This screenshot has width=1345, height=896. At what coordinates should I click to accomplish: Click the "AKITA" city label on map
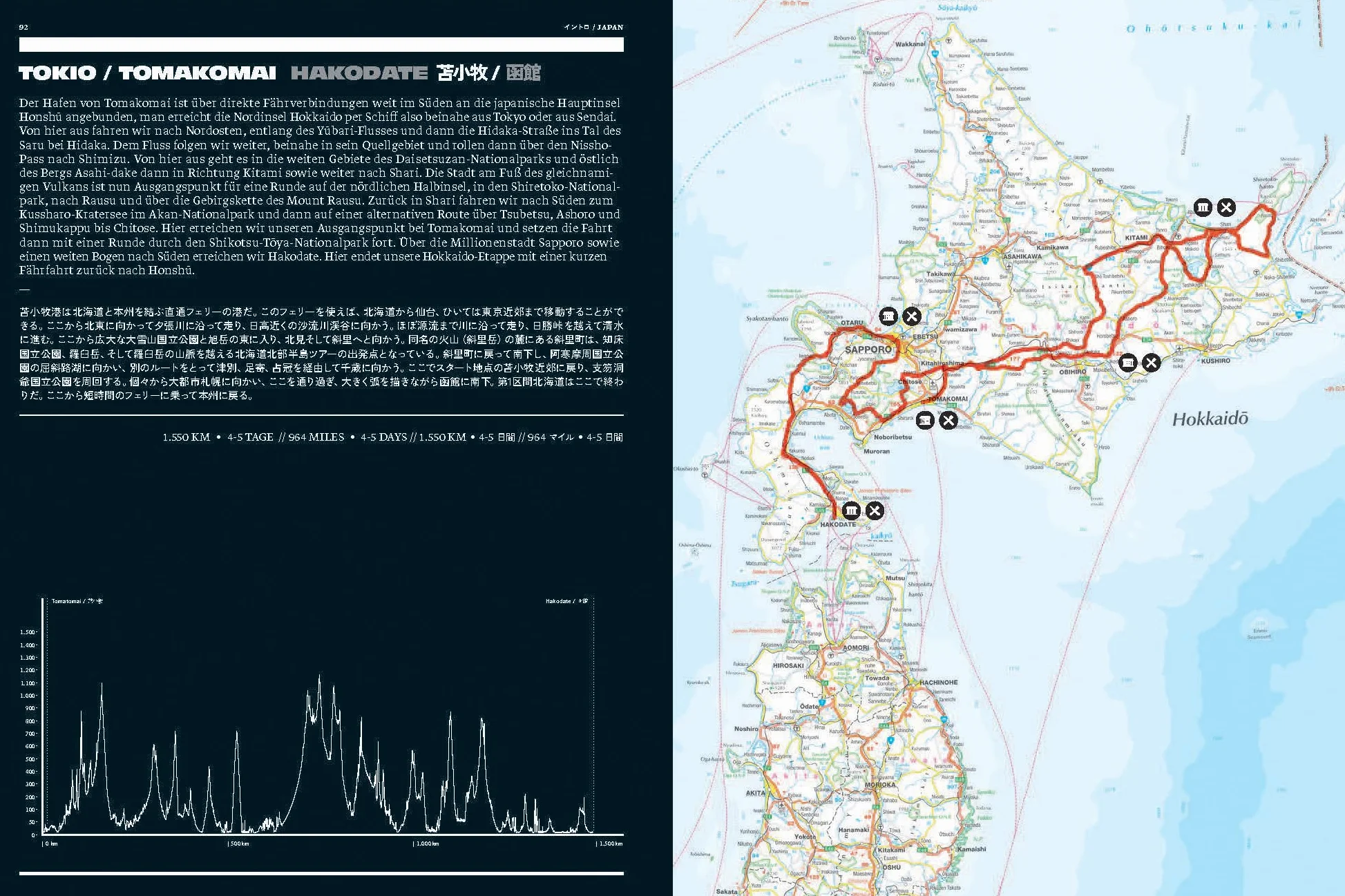coord(755,793)
